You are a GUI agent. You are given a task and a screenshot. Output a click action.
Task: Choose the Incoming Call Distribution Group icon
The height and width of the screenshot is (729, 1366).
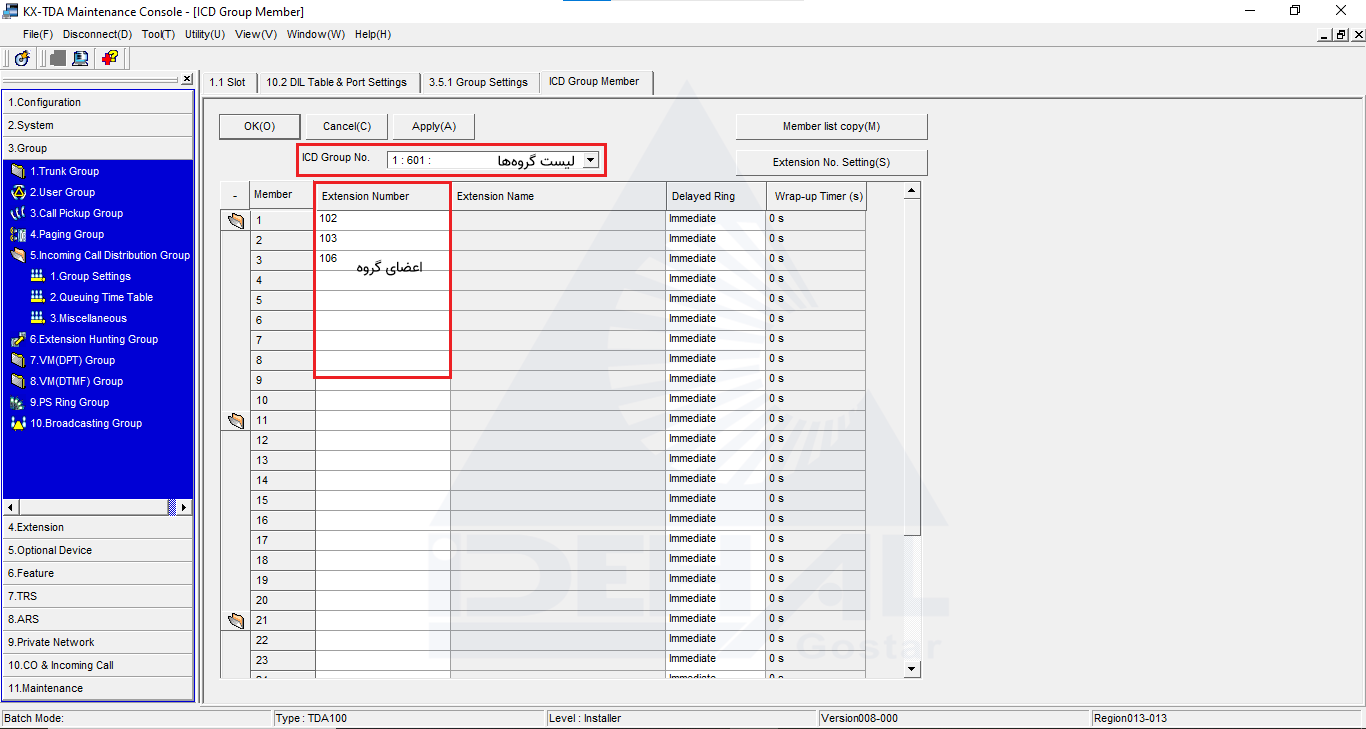pyautogui.click(x=18, y=255)
